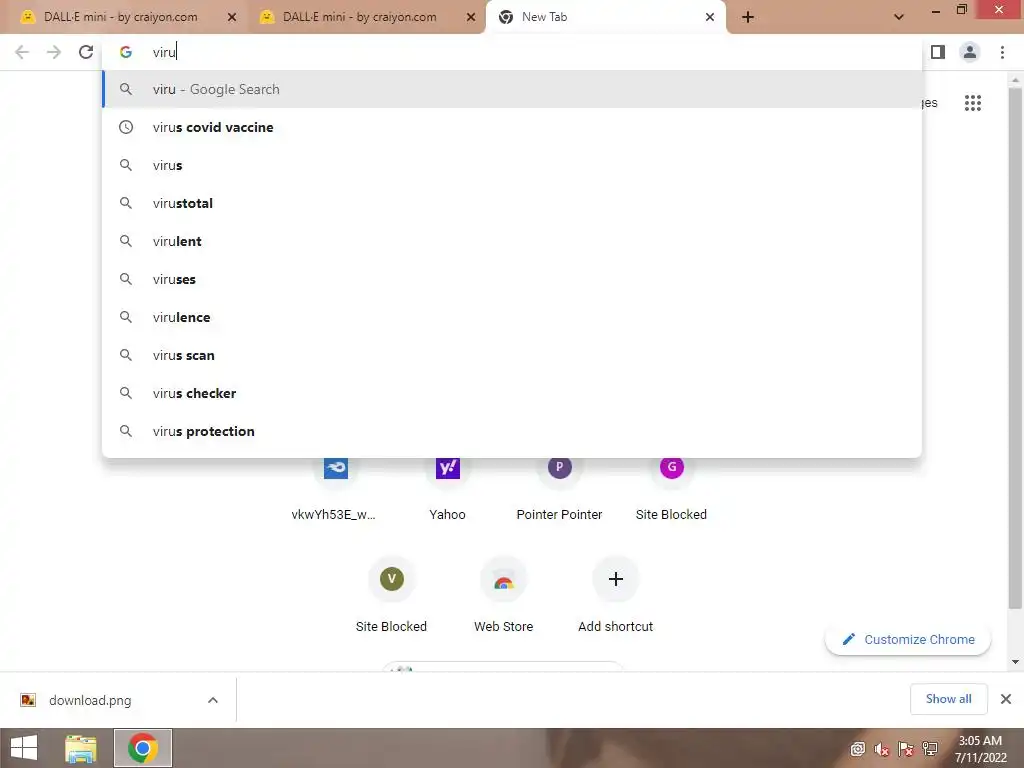Click Show all downloads
Screen dimensions: 1024x768
coord(948,699)
